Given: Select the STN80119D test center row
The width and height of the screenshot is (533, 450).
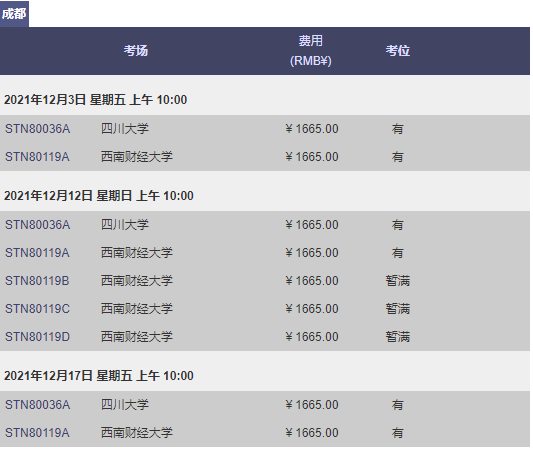Looking at the screenshot, I should tap(265, 336).
